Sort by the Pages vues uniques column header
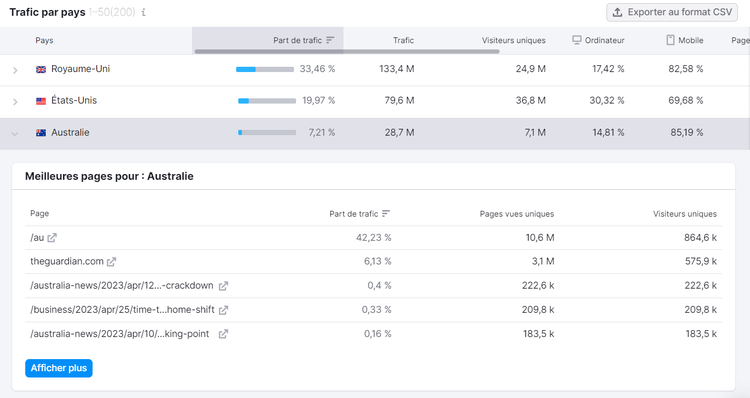 [517, 214]
